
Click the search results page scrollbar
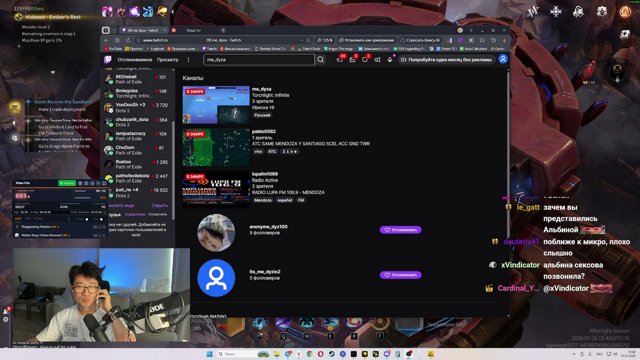tap(508, 155)
